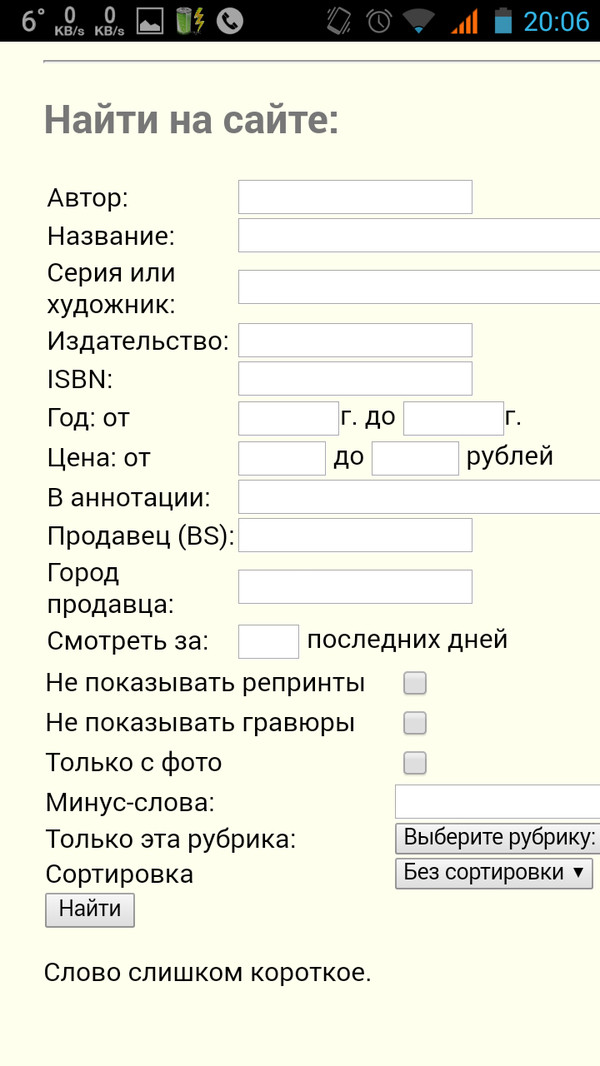Tap the alarm clock status icon
Image resolution: width=600 pixels, height=1066 pixels.
(379, 21)
